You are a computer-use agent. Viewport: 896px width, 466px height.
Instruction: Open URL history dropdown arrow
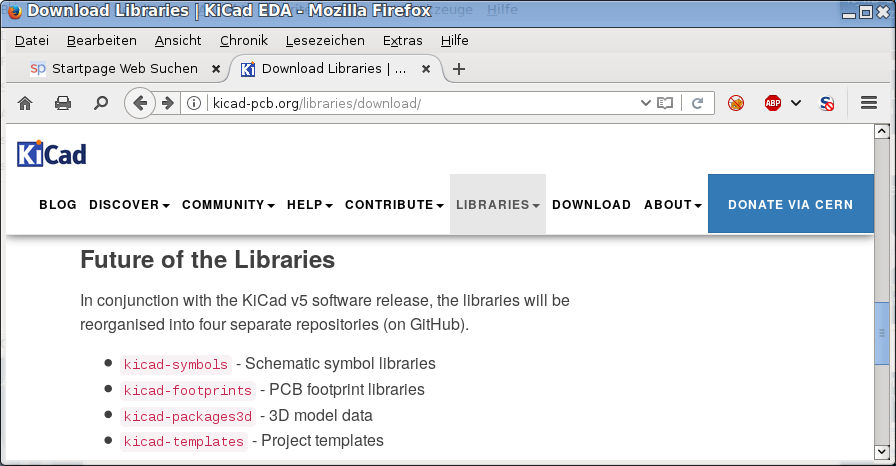tap(646, 103)
